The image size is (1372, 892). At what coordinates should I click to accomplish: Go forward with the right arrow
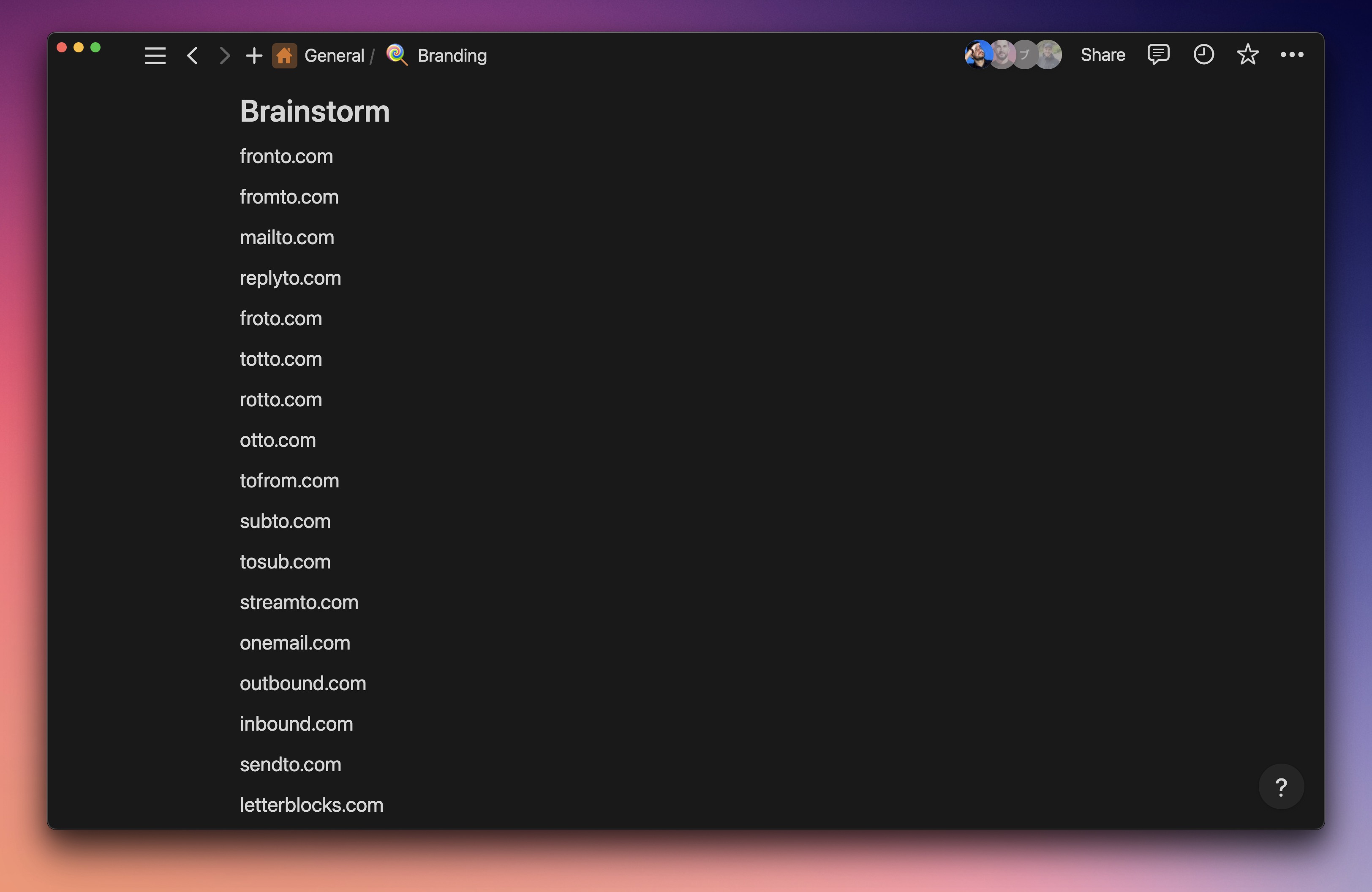point(225,55)
